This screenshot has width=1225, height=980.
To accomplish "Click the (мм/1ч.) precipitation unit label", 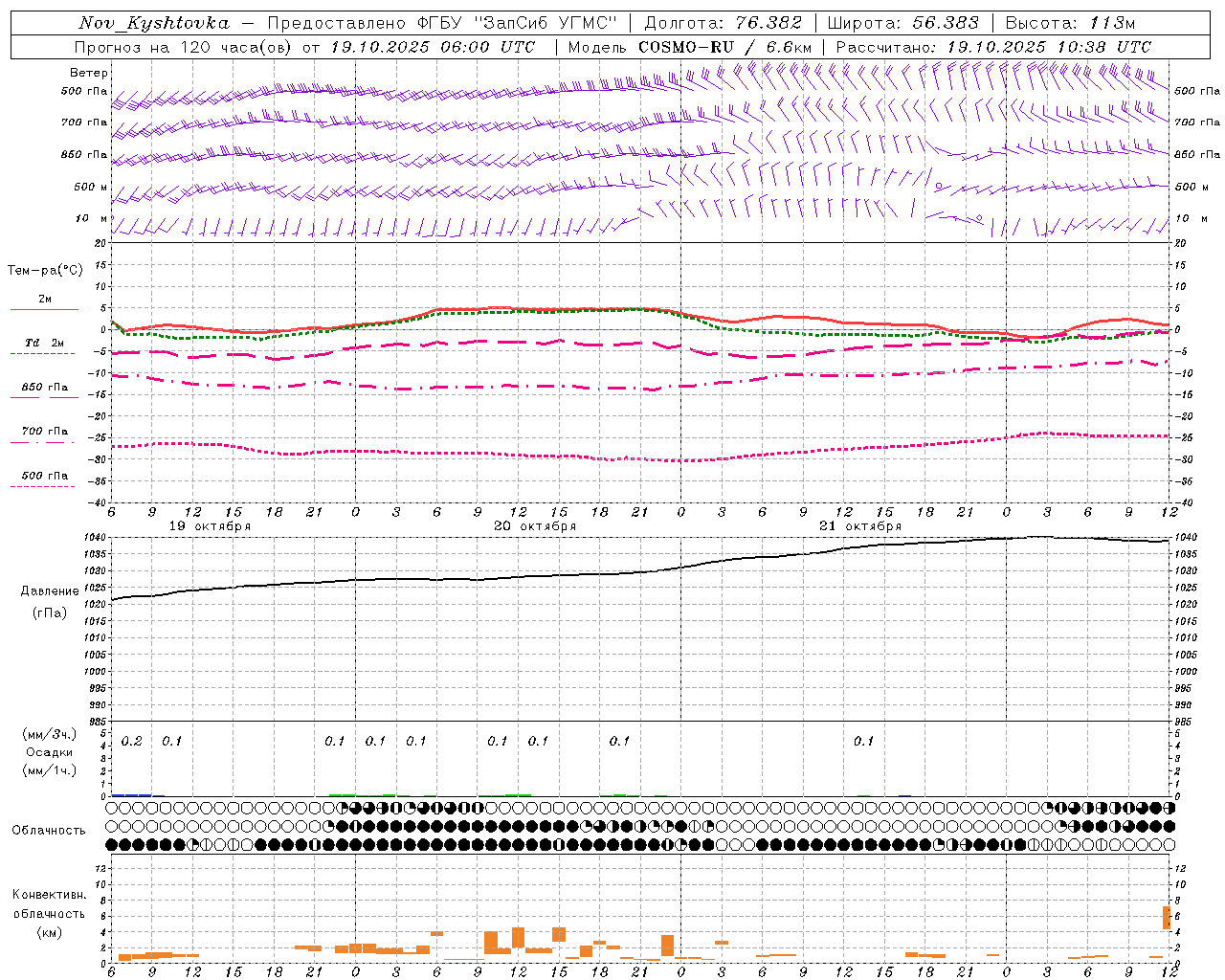I will 50,770.
